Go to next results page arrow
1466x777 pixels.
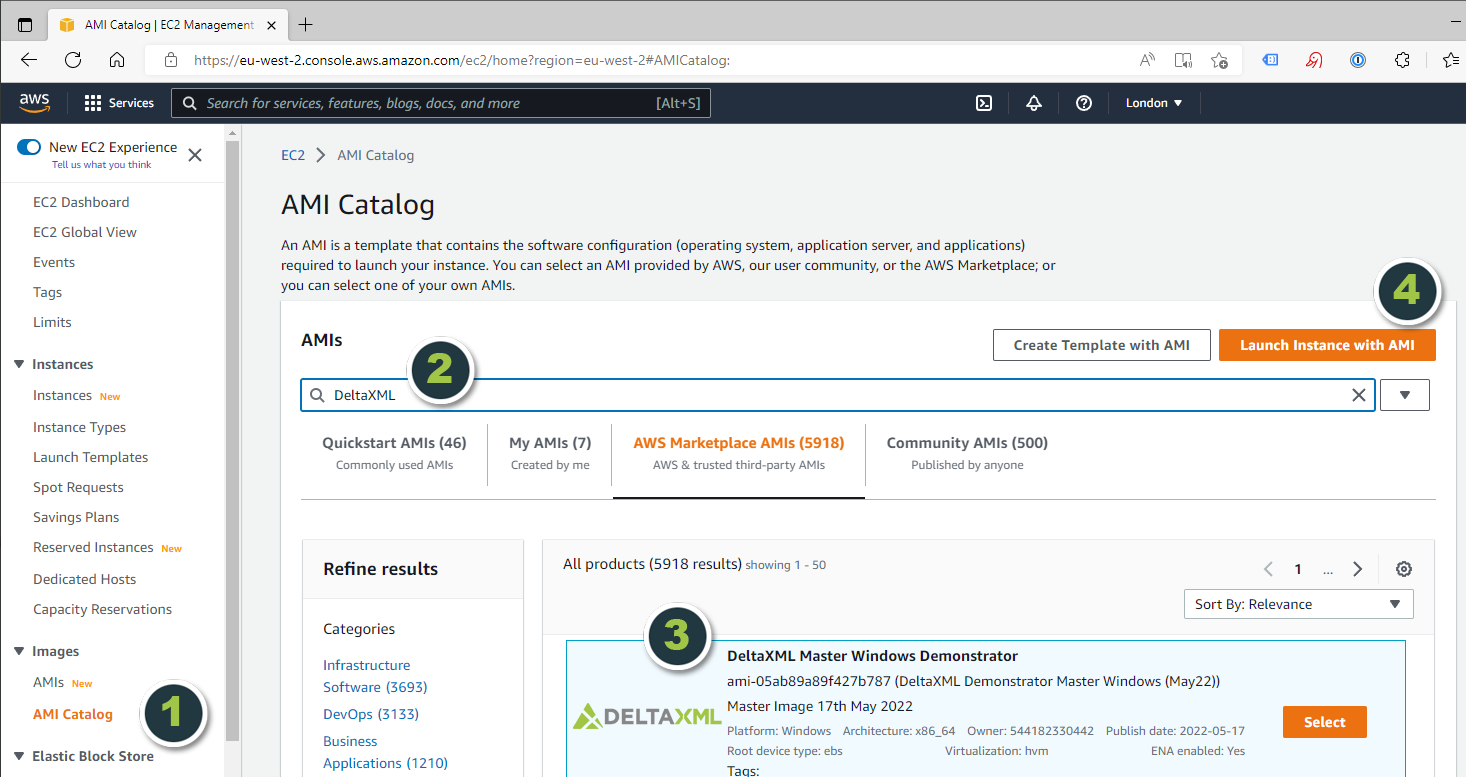pos(1357,569)
